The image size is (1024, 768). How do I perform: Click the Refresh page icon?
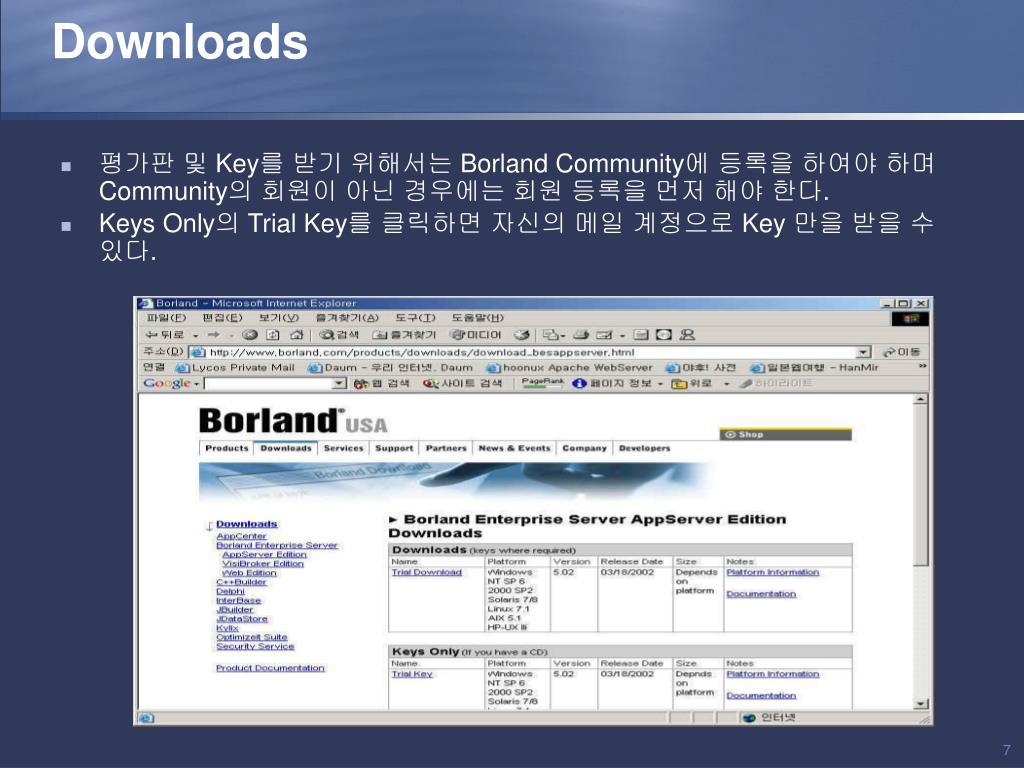(x=272, y=335)
